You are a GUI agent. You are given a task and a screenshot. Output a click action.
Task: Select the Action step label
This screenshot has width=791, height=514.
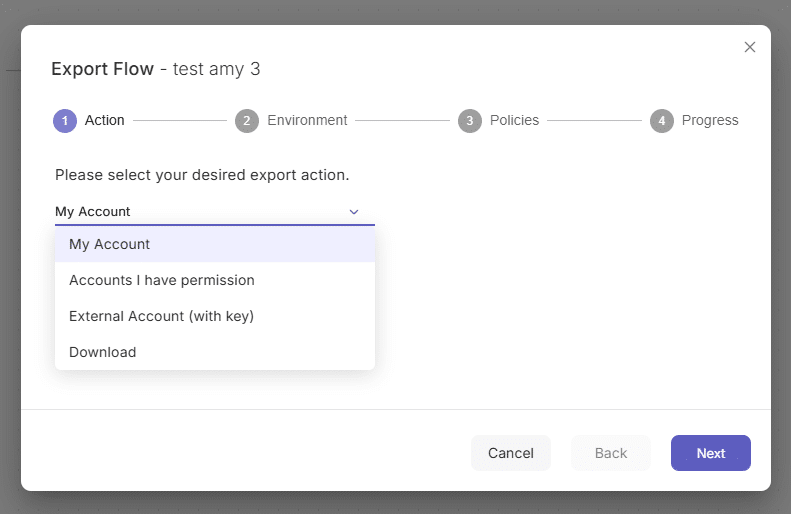[x=104, y=120]
